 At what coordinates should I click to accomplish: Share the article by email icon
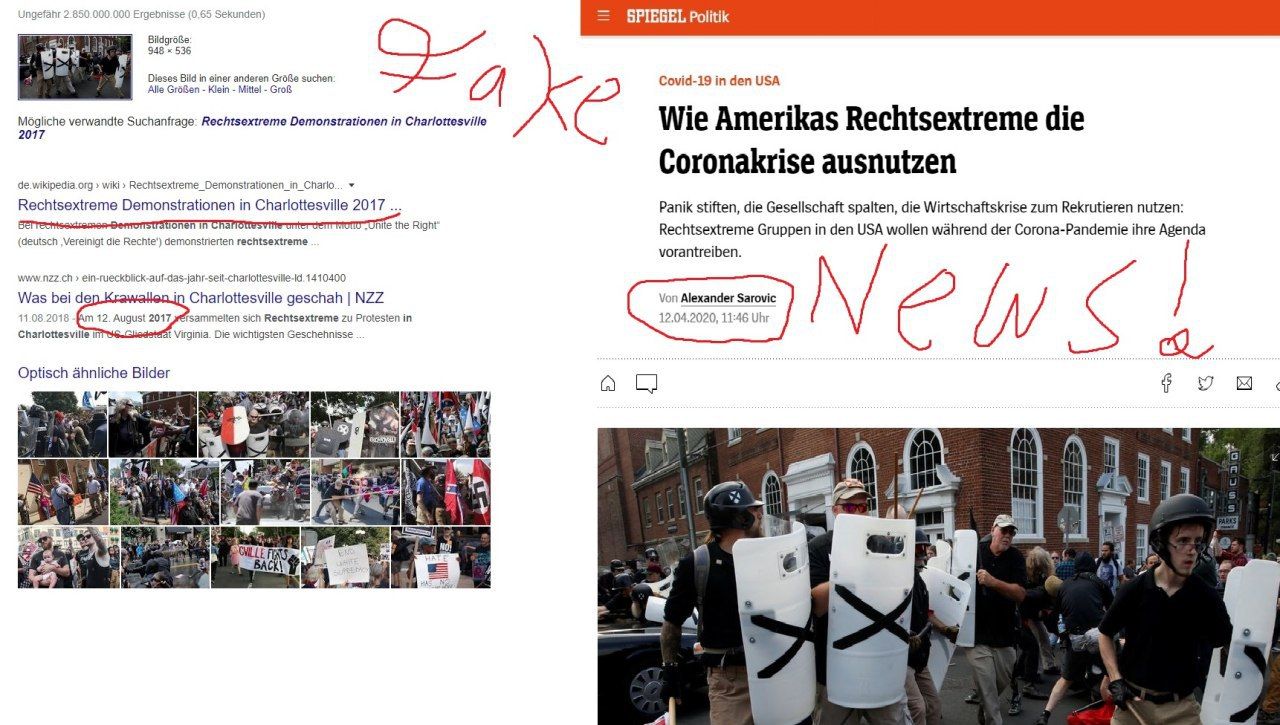[1244, 383]
